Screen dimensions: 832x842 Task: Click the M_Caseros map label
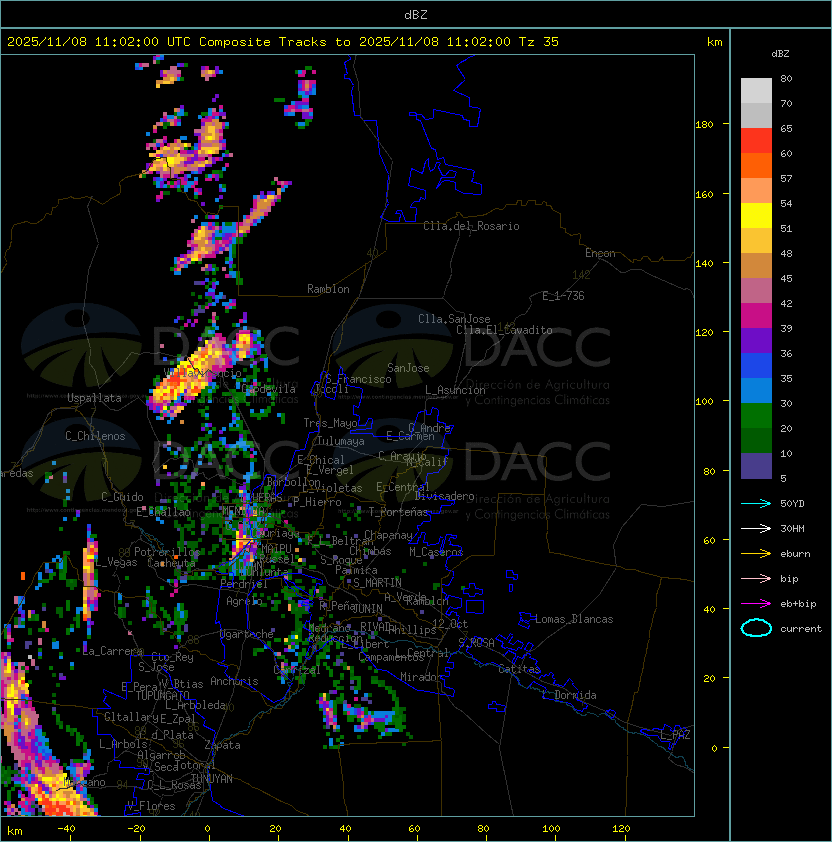pos(436,551)
